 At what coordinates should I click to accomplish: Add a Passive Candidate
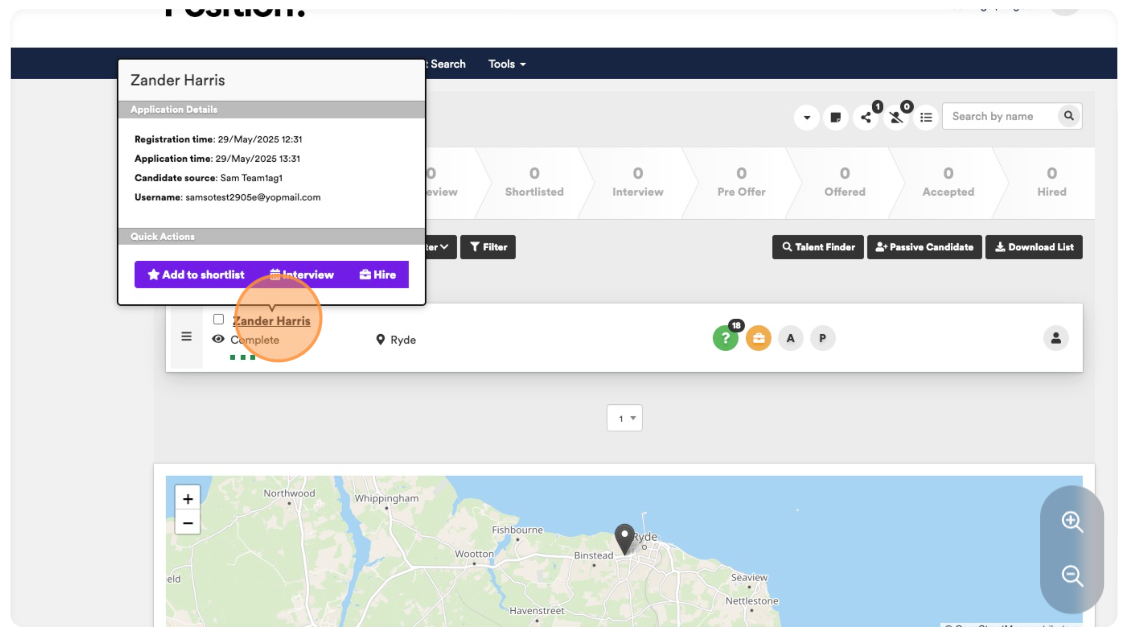tap(924, 247)
